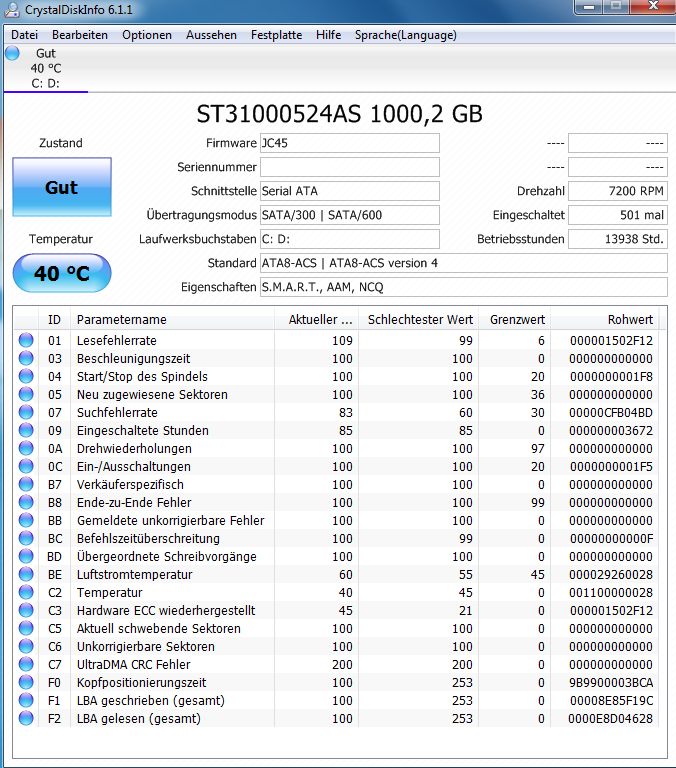The width and height of the screenshot is (676, 768).
Task: Click the status orb for Suchfehlerrate
Action: point(26,412)
